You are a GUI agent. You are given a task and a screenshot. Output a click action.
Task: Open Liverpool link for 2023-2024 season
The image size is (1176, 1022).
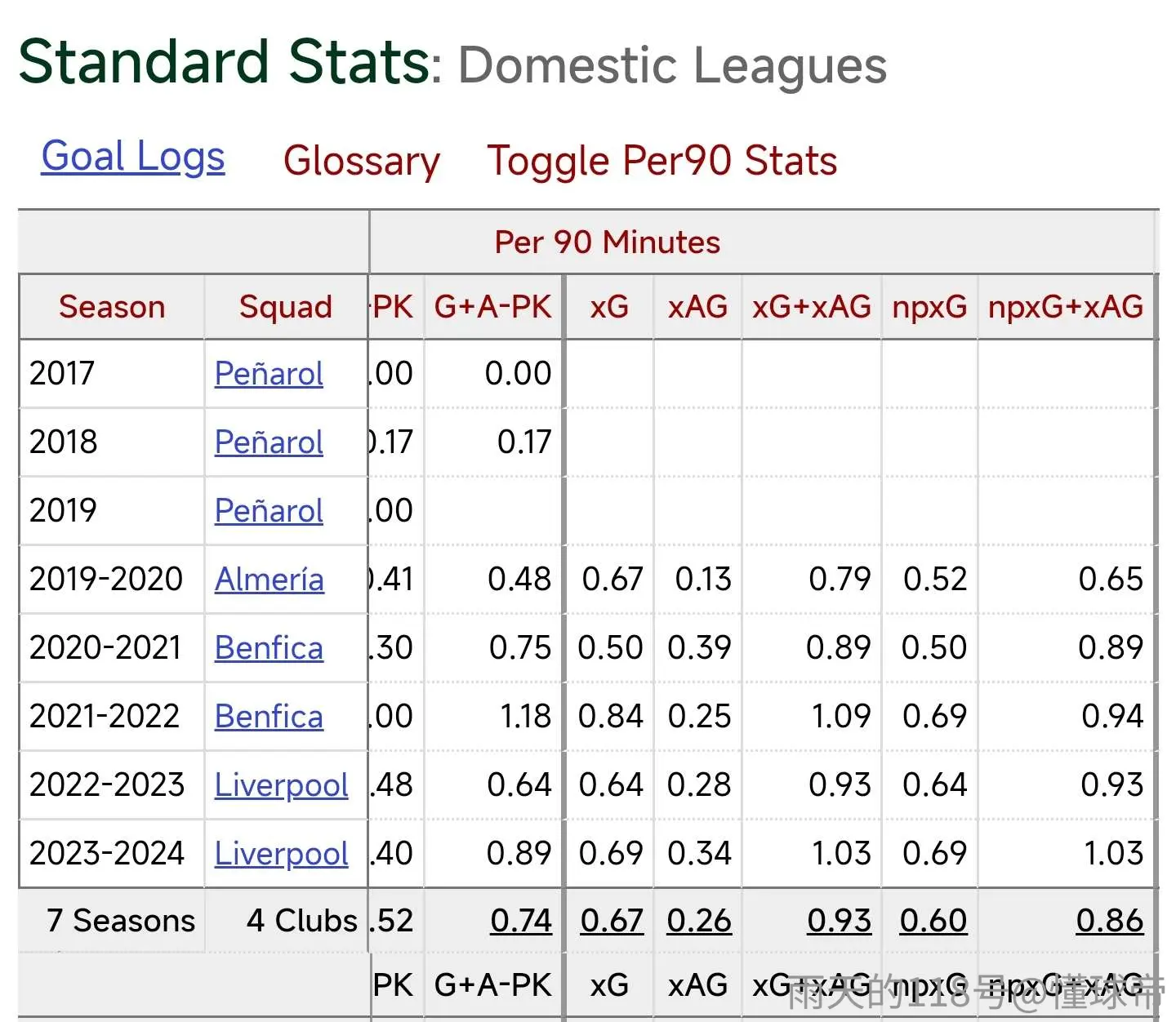(281, 854)
